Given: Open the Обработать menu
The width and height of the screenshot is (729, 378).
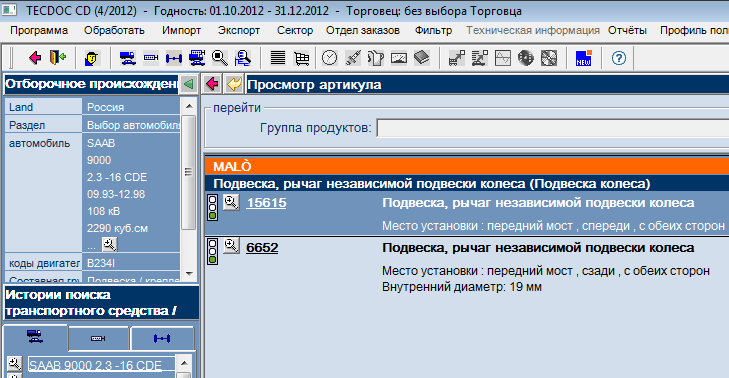Looking at the screenshot, I should [114, 30].
